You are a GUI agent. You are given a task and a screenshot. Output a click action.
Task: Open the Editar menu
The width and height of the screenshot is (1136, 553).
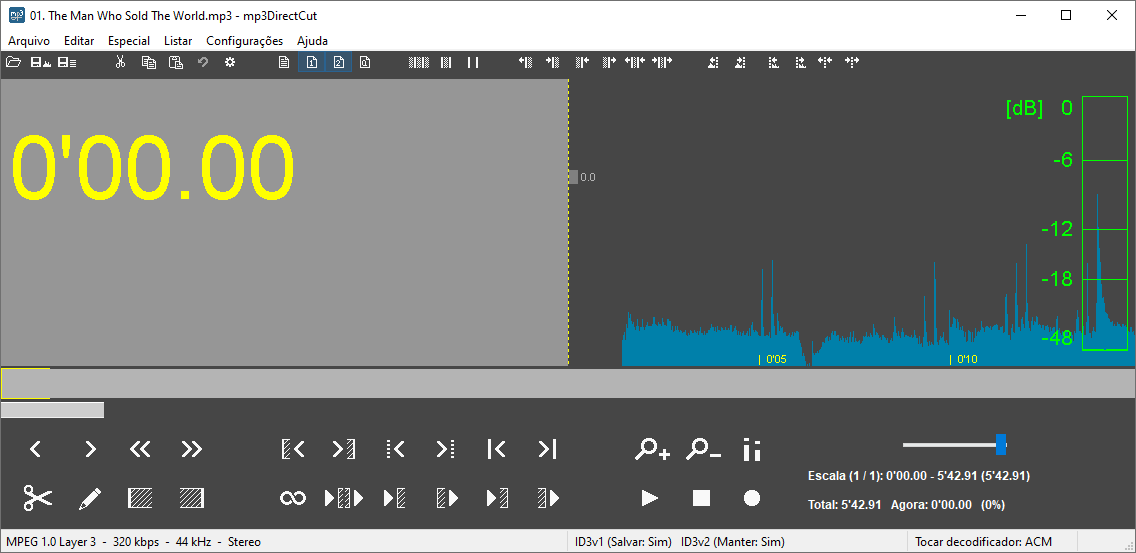click(x=79, y=41)
